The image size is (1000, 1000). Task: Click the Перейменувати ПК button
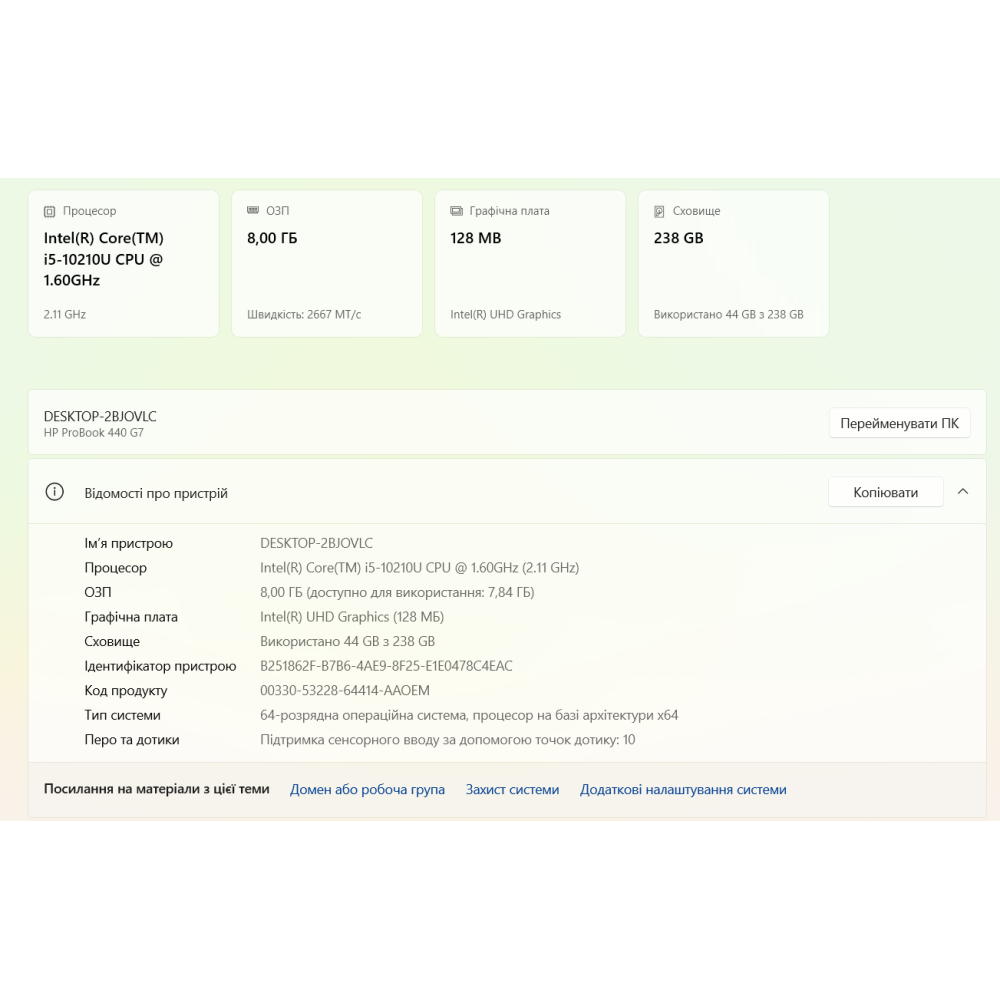point(899,423)
